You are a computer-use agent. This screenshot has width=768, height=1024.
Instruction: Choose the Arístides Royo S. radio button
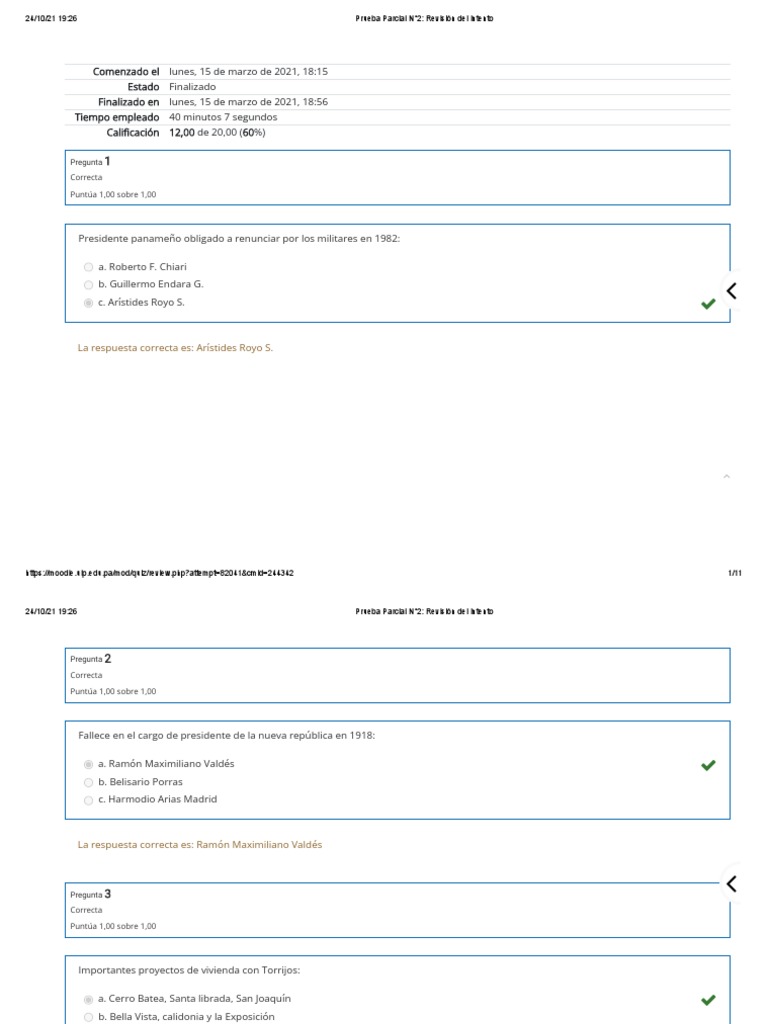click(89, 302)
